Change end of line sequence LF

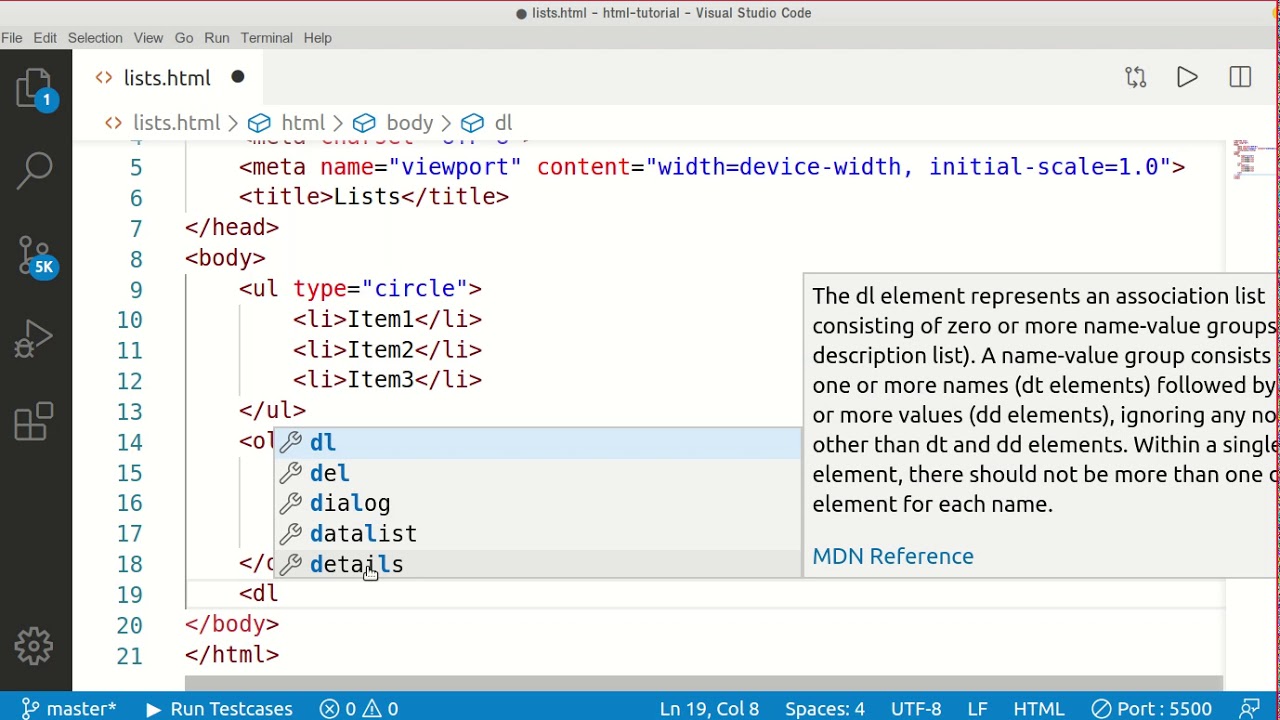coord(977,708)
